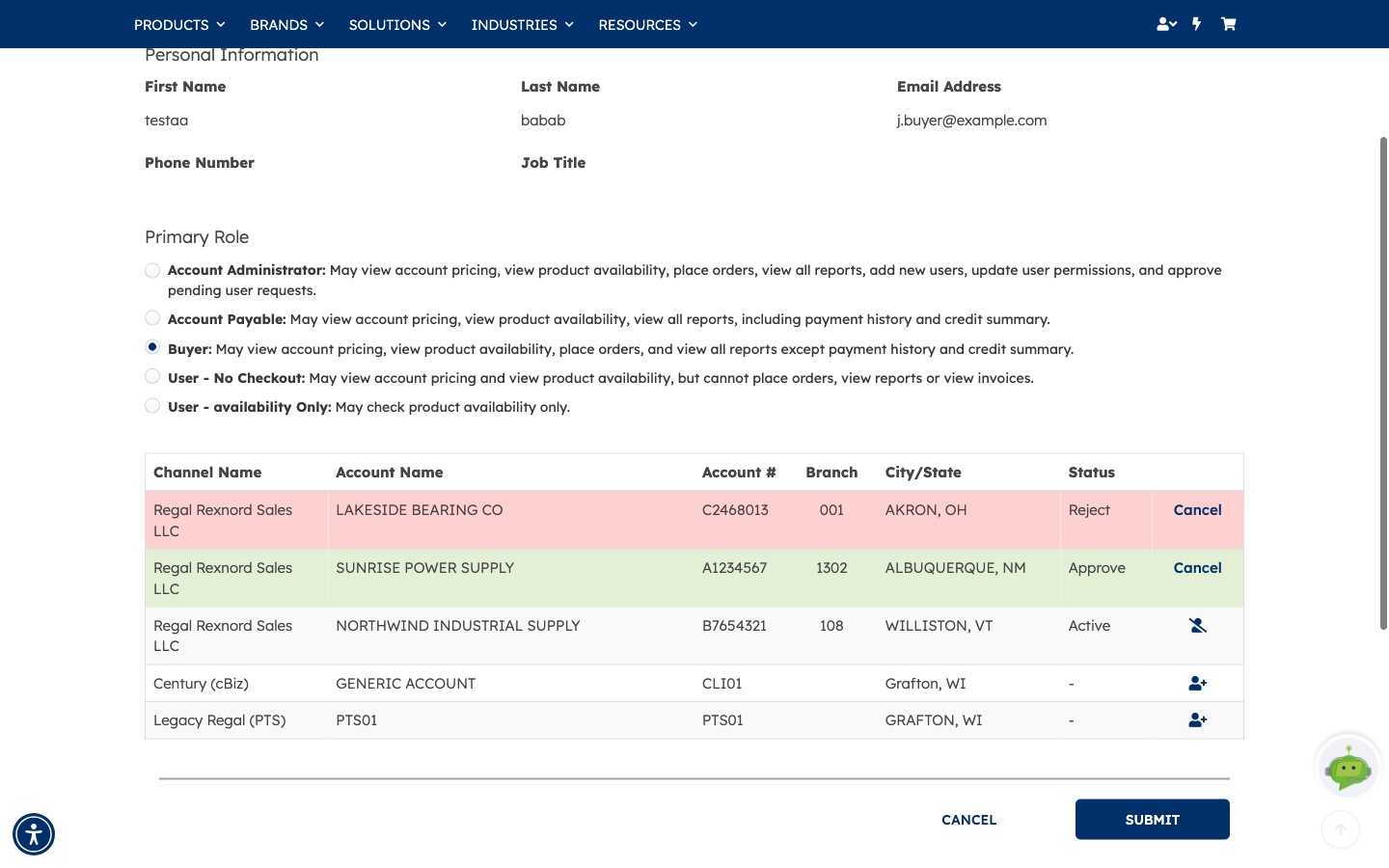Expand the Industries menu
Image resolution: width=1389 pixels, height=868 pixels.
[522, 25]
